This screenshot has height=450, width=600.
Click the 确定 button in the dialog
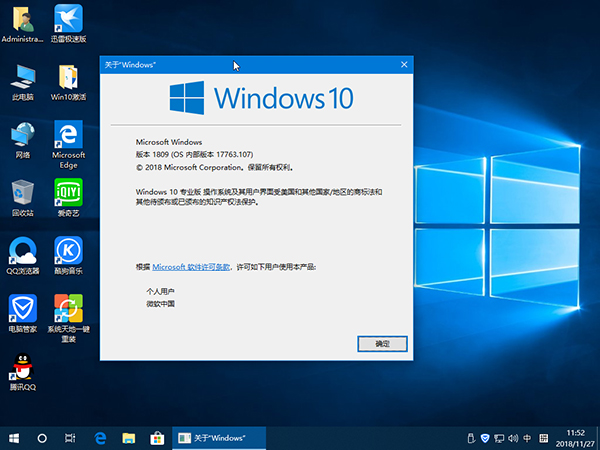click(x=383, y=343)
